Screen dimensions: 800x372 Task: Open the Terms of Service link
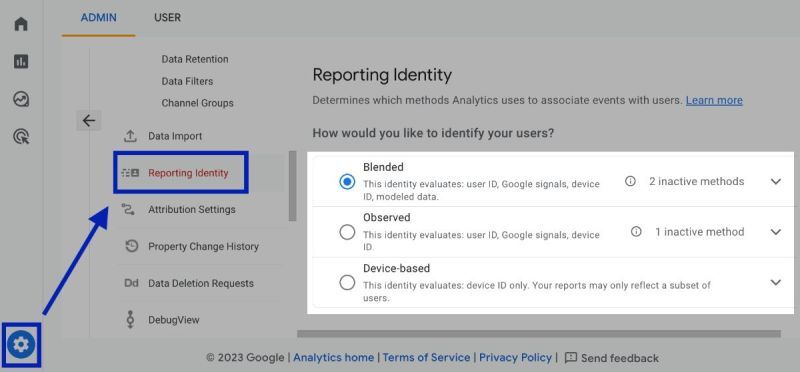(x=427, y=358)
